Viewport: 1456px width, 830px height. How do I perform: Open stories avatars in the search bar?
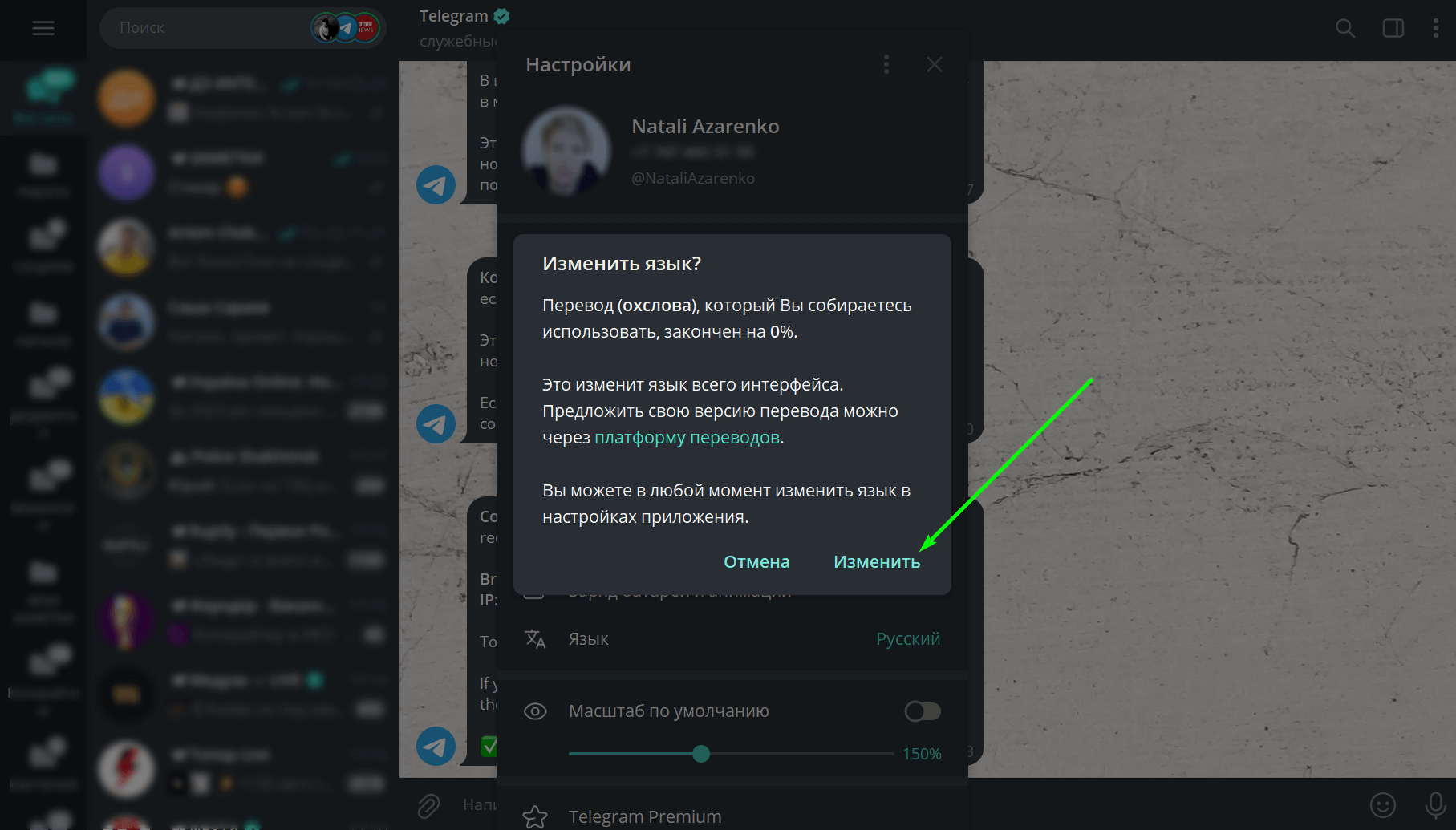[x=346, y=28]
